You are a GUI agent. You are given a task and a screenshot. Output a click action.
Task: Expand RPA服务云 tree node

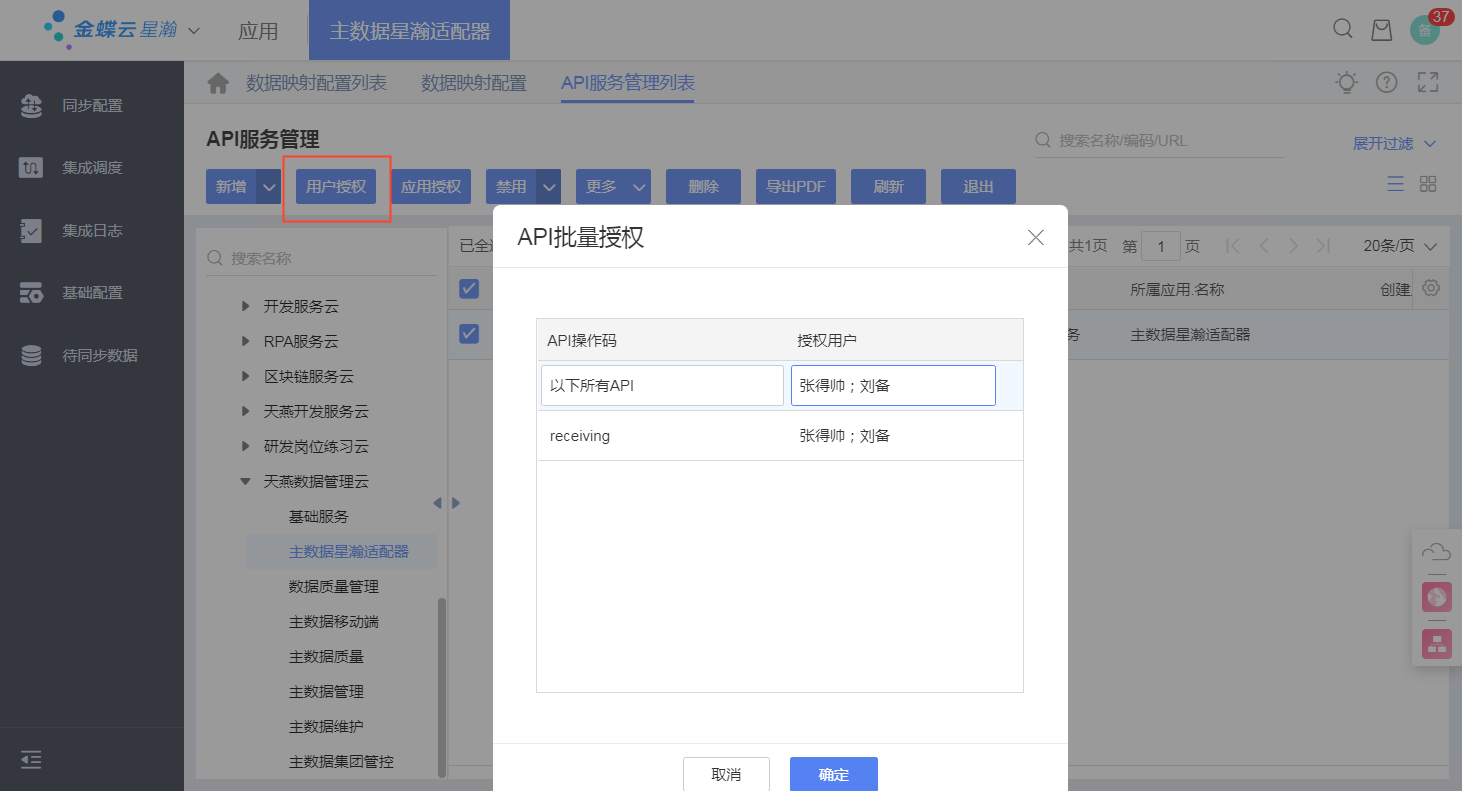246,342
